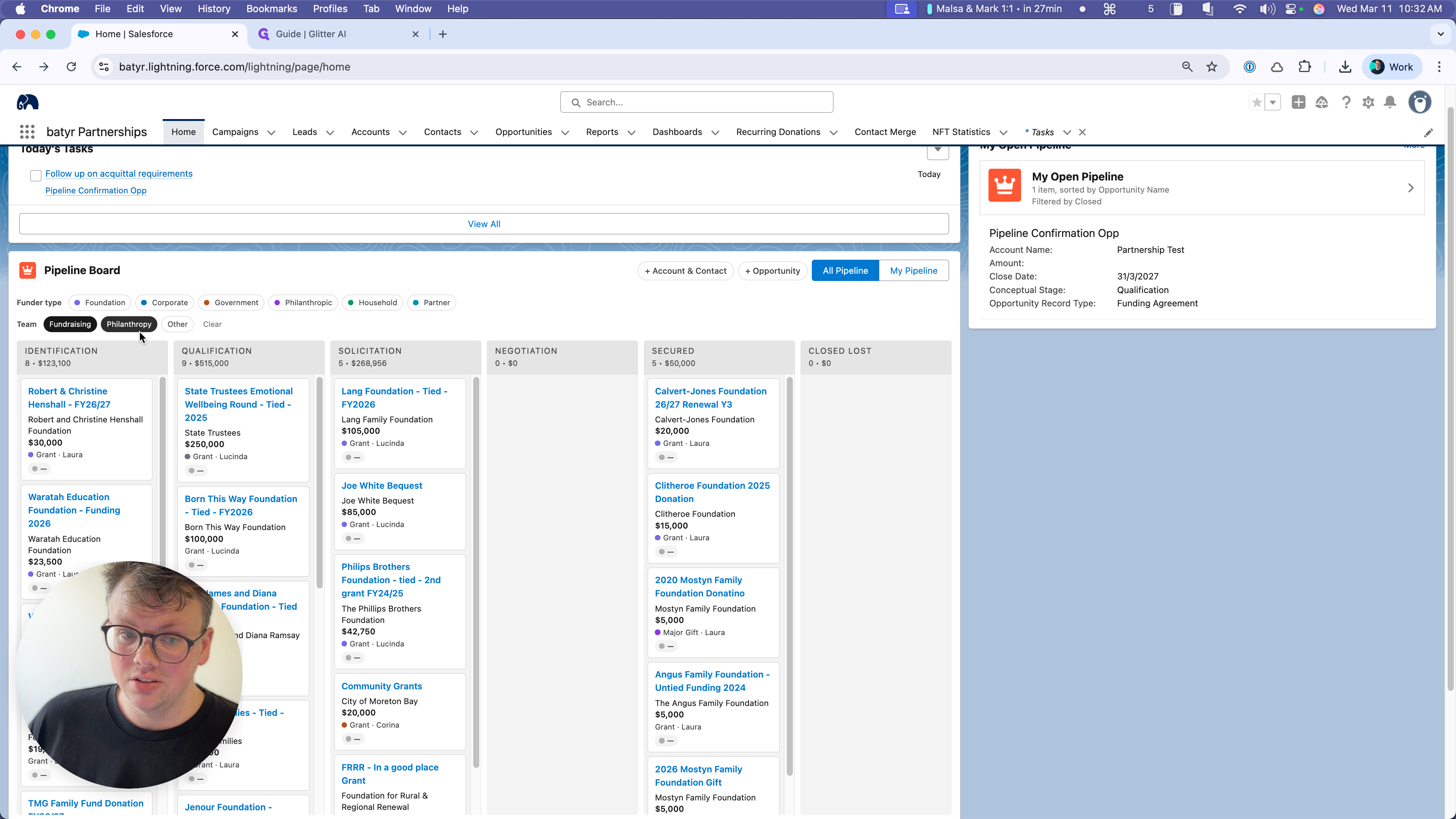Open Pipeline Confirmation Opp task link
Image resolution: width=1456 pixels, height=819 pixels.
96,190
